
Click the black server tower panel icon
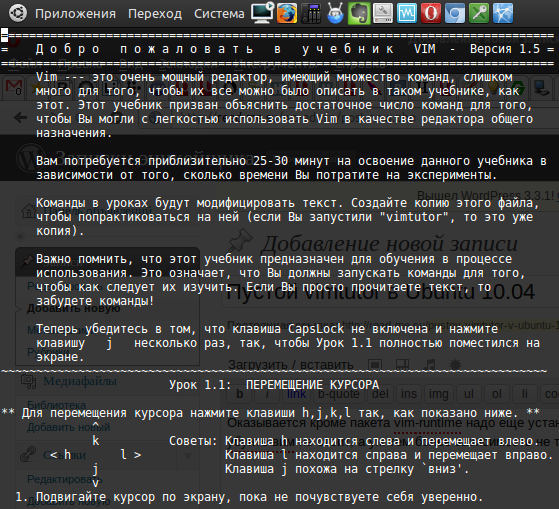[311, 13]
